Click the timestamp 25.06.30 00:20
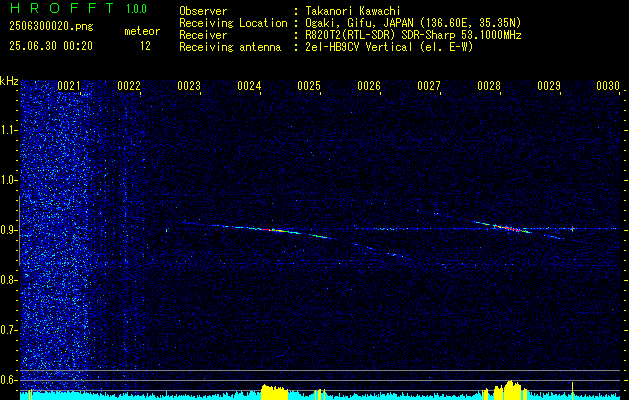 [51, 46]
